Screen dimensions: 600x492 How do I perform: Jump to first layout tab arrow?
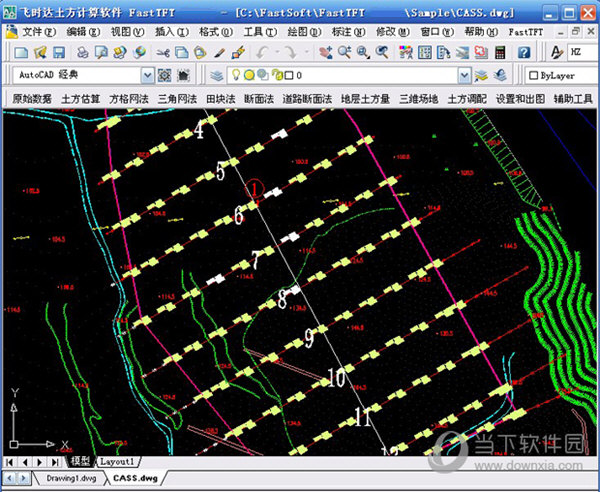click(10, 462)
